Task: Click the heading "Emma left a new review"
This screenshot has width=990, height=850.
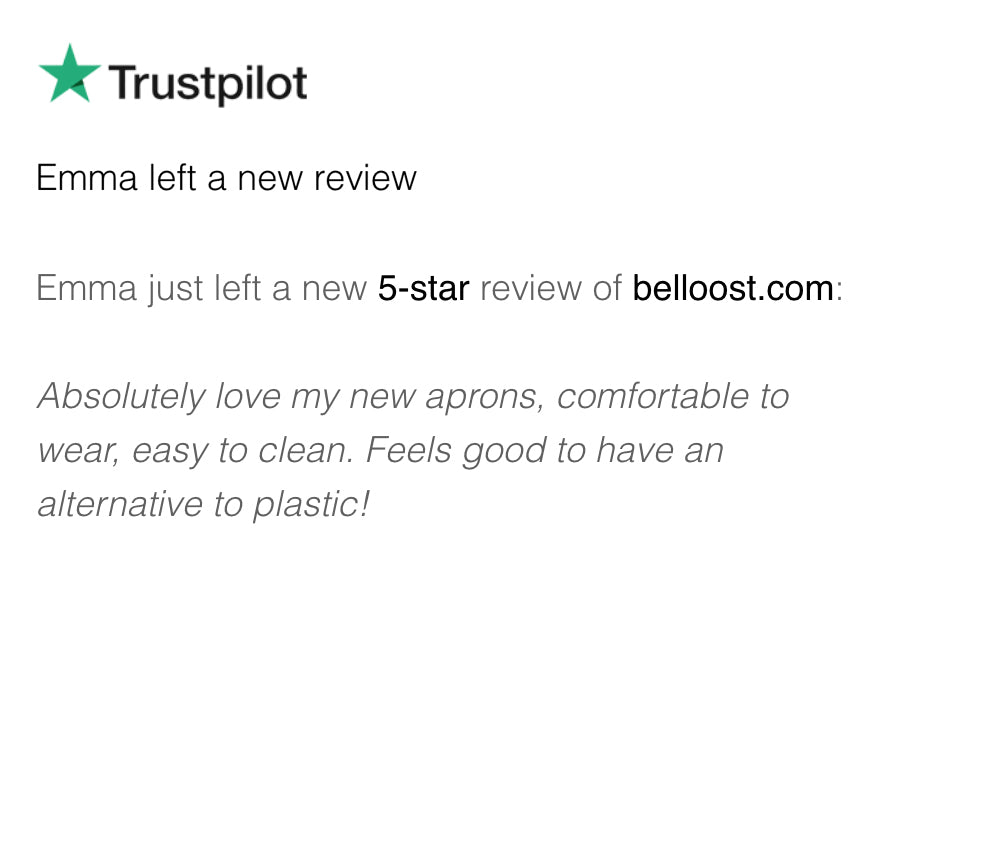Action: pyautogui.click(x=226, y=178)
